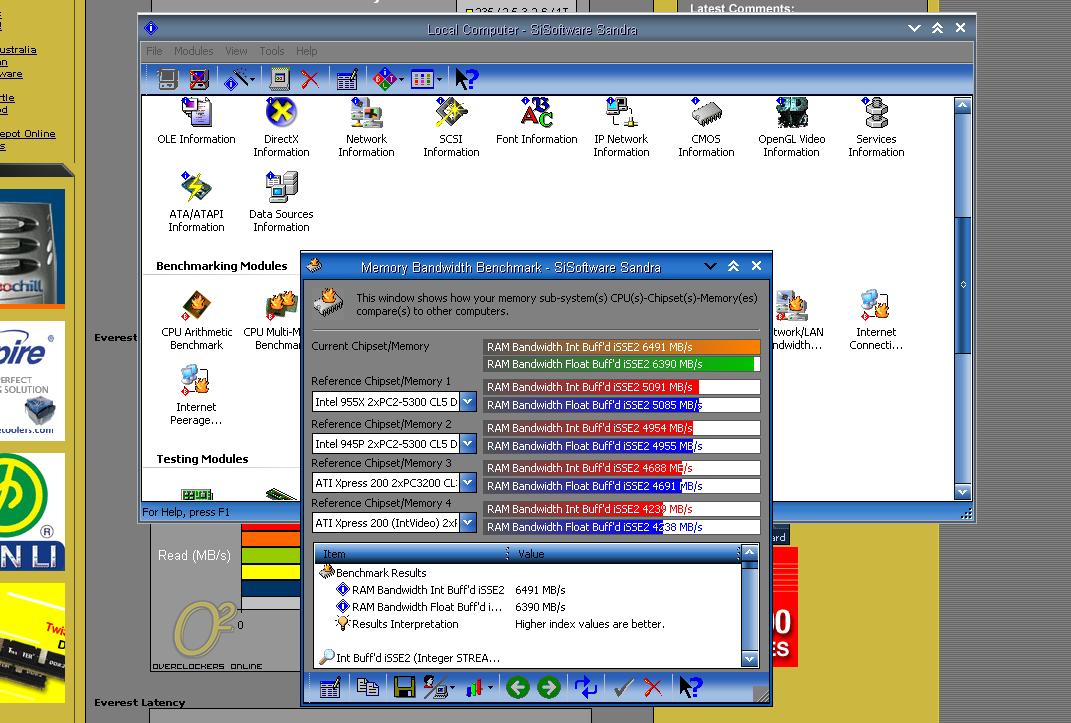The height and width of the screenshot is (723, 1071).
Task: Click the Copy icon in benchmark toolbar
Action: [368, 687]
